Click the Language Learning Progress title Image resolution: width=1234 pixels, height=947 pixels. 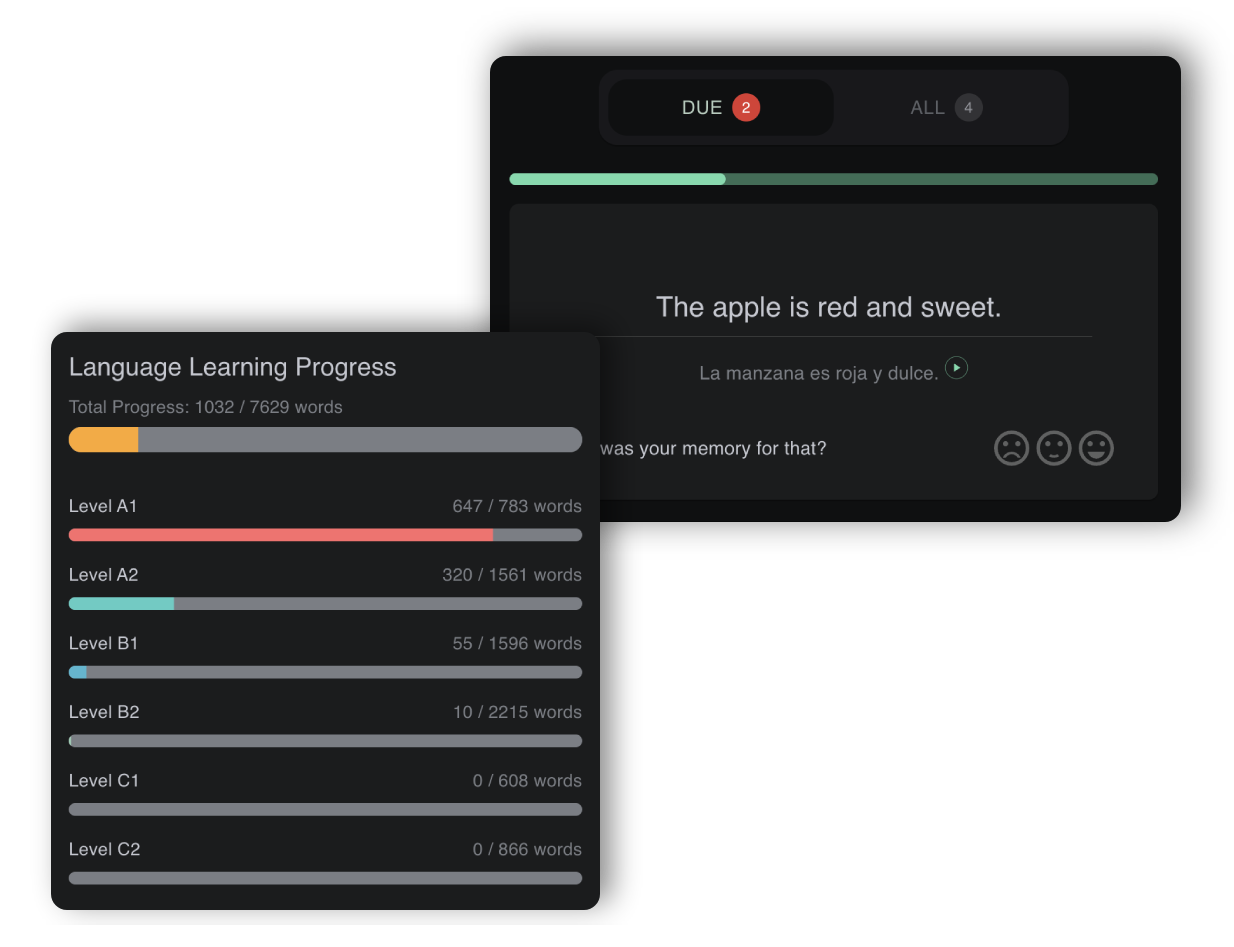coord(233,367)
